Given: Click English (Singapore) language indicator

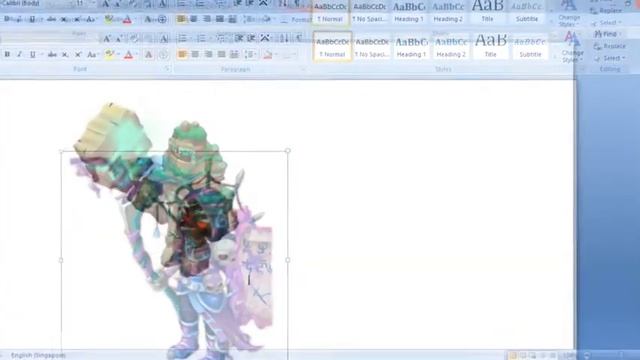Looking at the screenshot, I should [38, 355].
